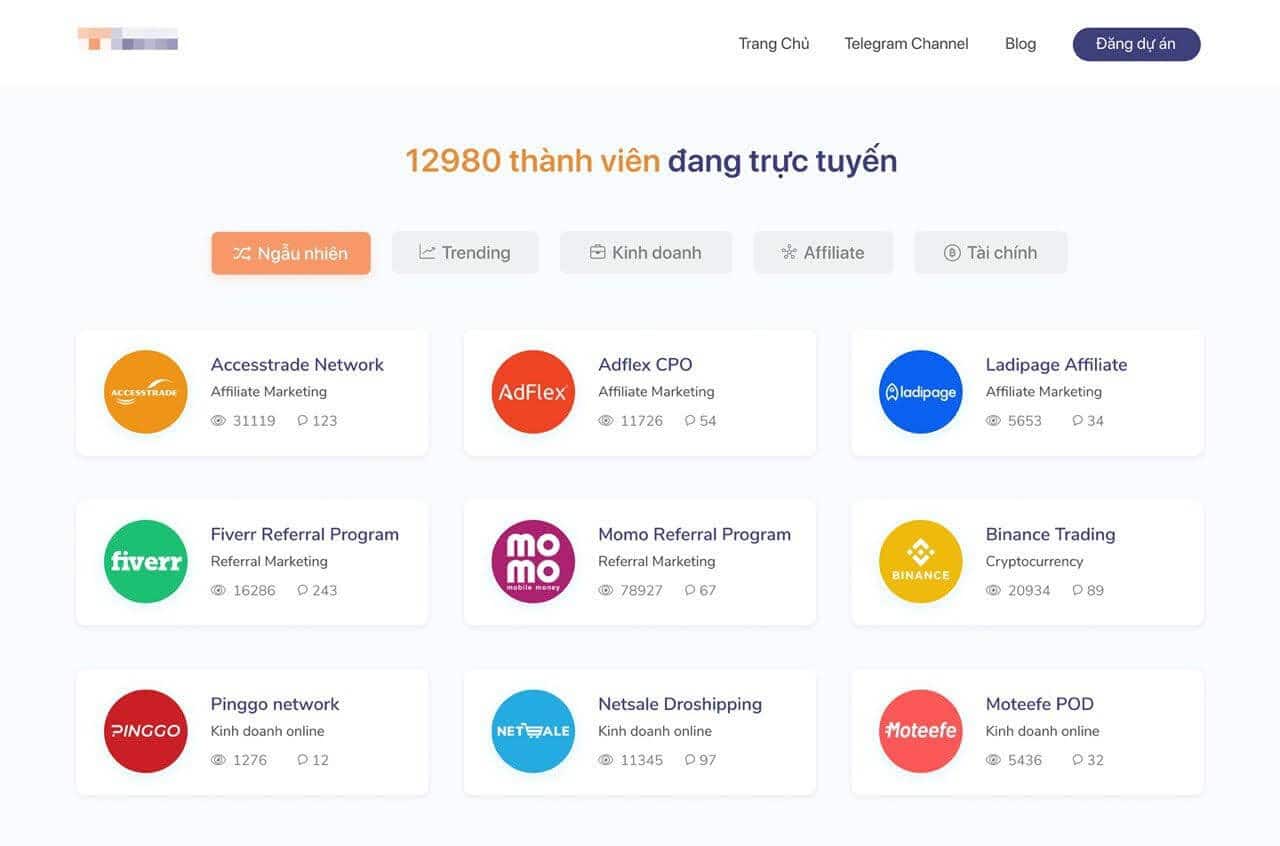
Task: Click eye views icon on Fiverr Referral card
Action: click(x=219, y=591)
